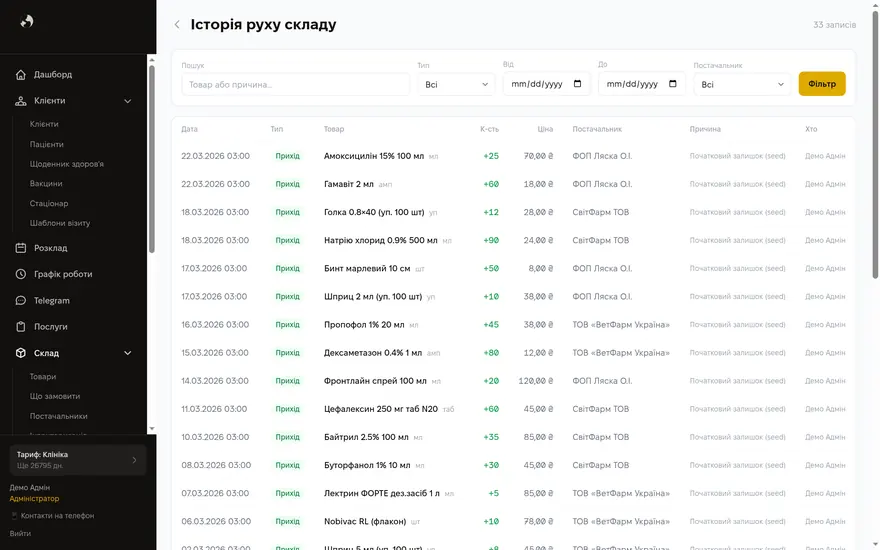Open Що замовити submenu item
Image resolution: width=880 pixels, height=550 pixels.
coord(55,396)
